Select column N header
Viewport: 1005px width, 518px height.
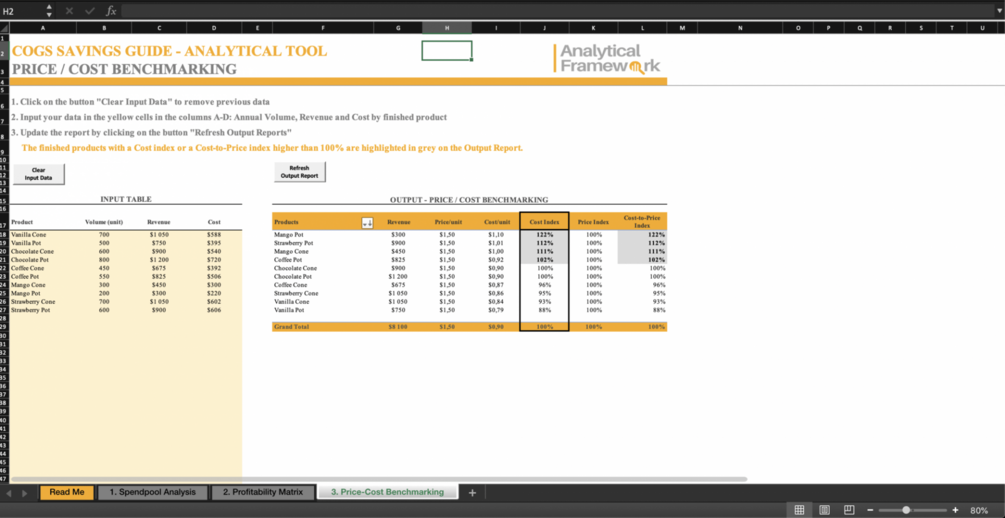point(740,28)
